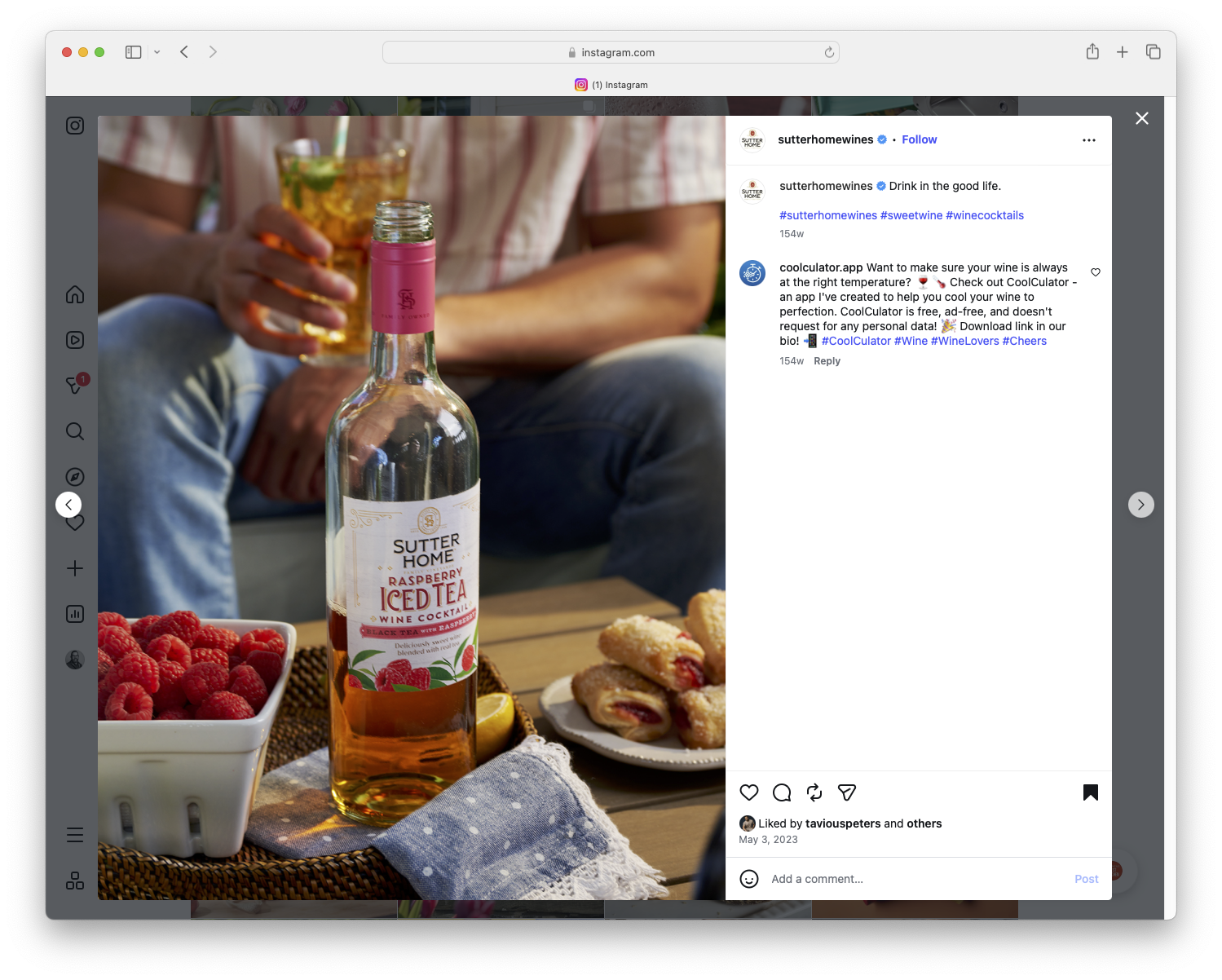
Task: Toggle saved bookmark on the post
Action: (1091, 792)
